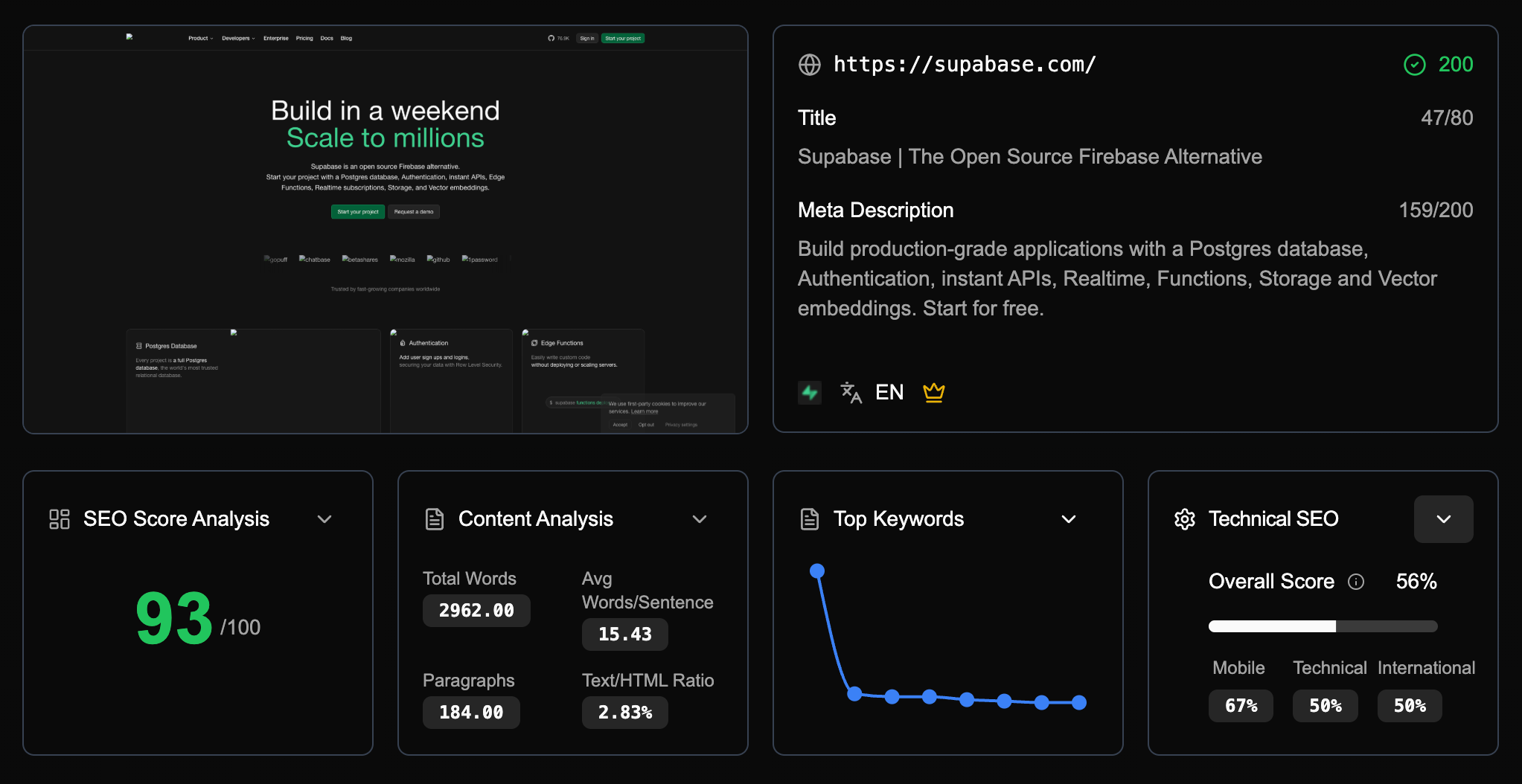
Task: Click Learn more link in cookie banner
Action: (x=645, y=411)
